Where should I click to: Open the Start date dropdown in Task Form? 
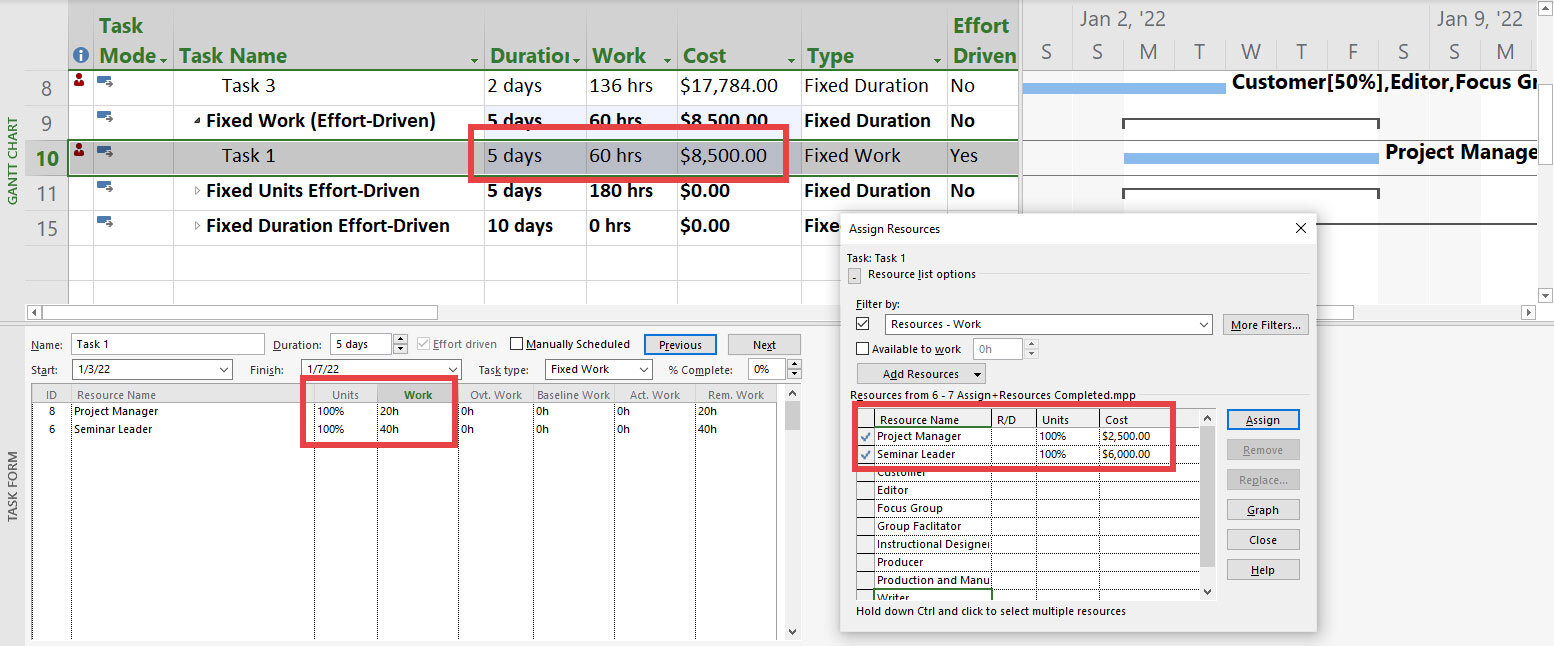click(x=222, y=370)
